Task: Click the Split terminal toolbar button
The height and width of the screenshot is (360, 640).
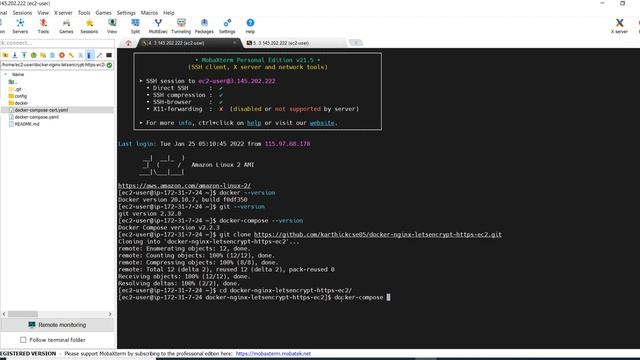Action: pyautogui.click(x=135, y=26)
